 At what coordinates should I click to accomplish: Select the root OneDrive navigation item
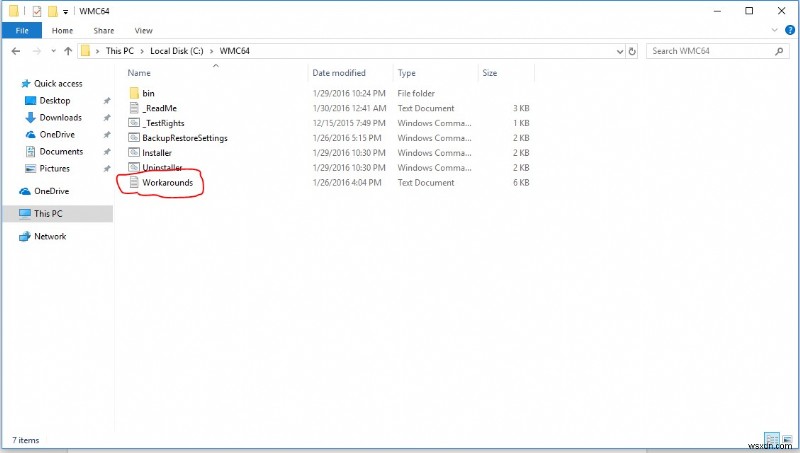point(51,191)
